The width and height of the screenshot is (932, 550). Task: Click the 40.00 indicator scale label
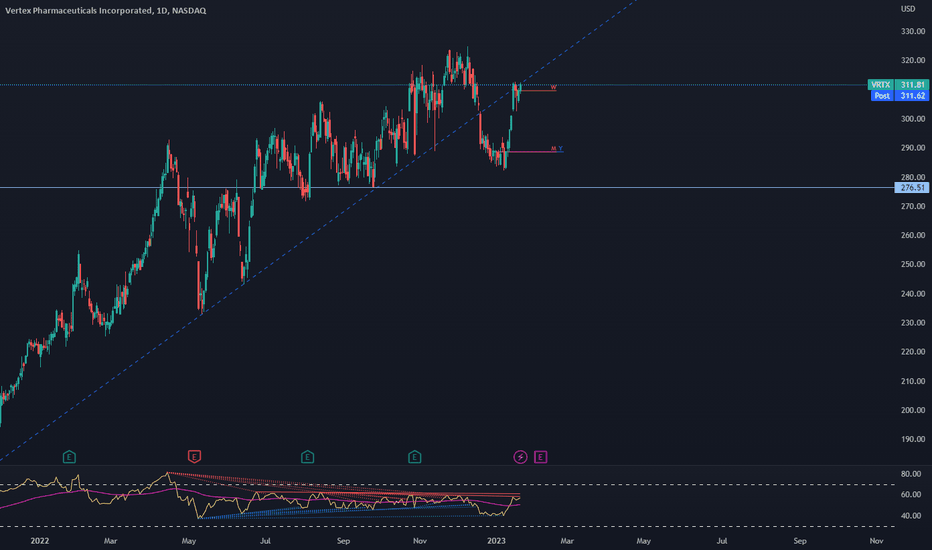[x=911, y=516]
